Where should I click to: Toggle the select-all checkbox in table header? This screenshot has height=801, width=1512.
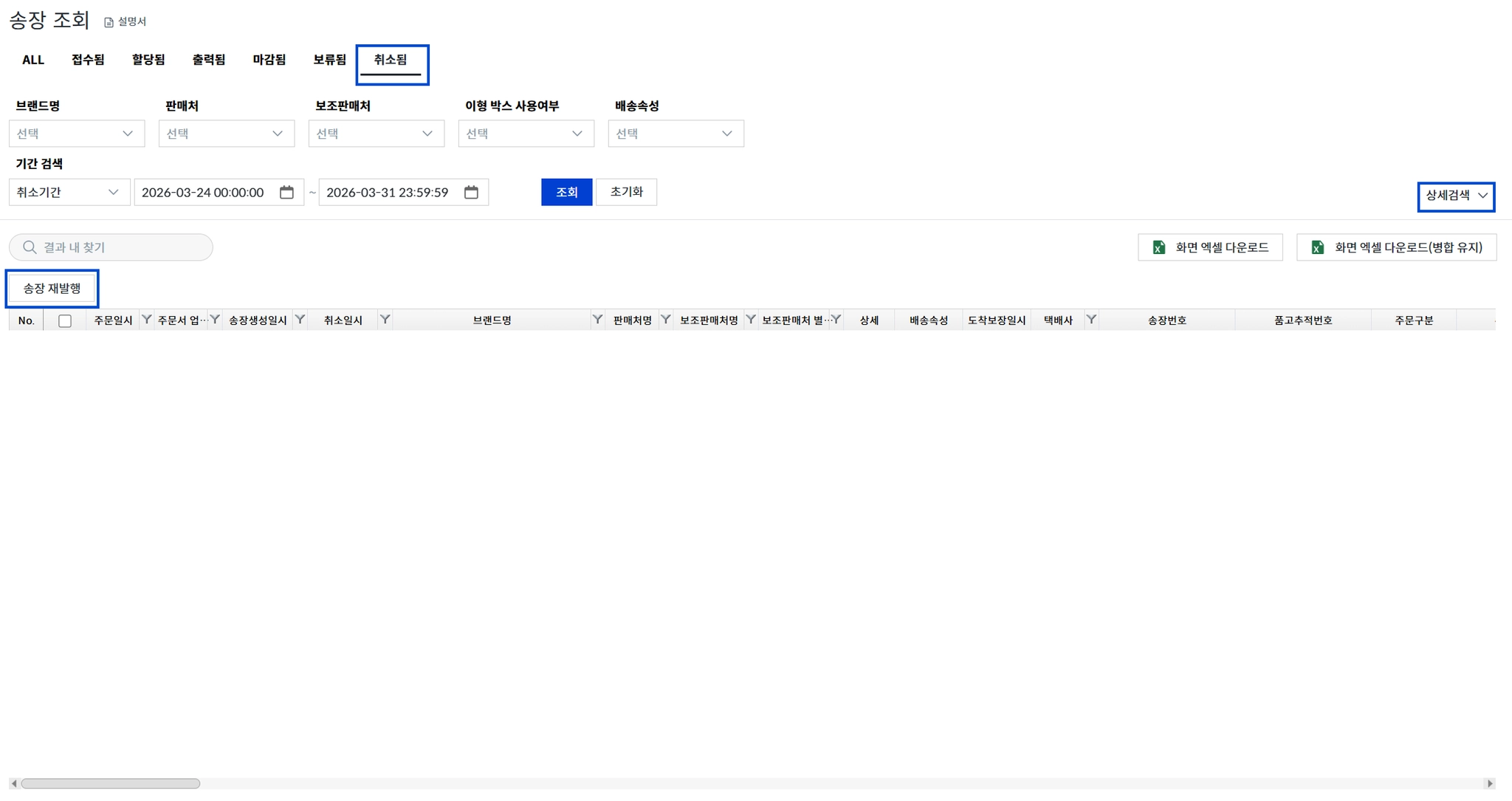tap(65, 320)
